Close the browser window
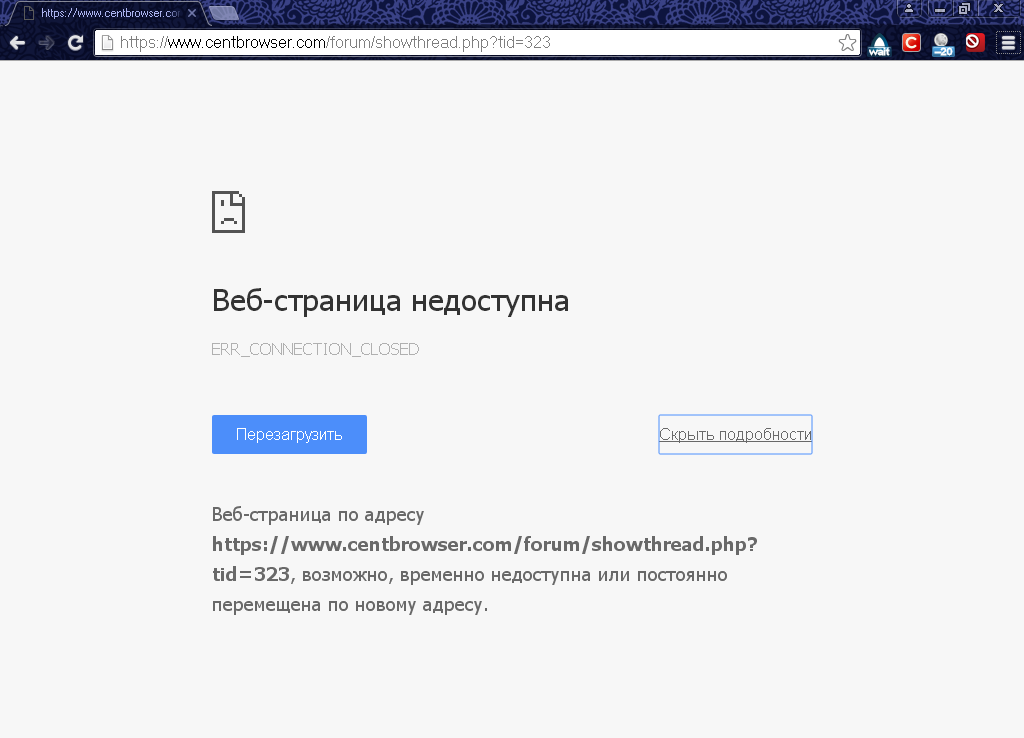This screenshot has height=738, width=1024. 999,8
